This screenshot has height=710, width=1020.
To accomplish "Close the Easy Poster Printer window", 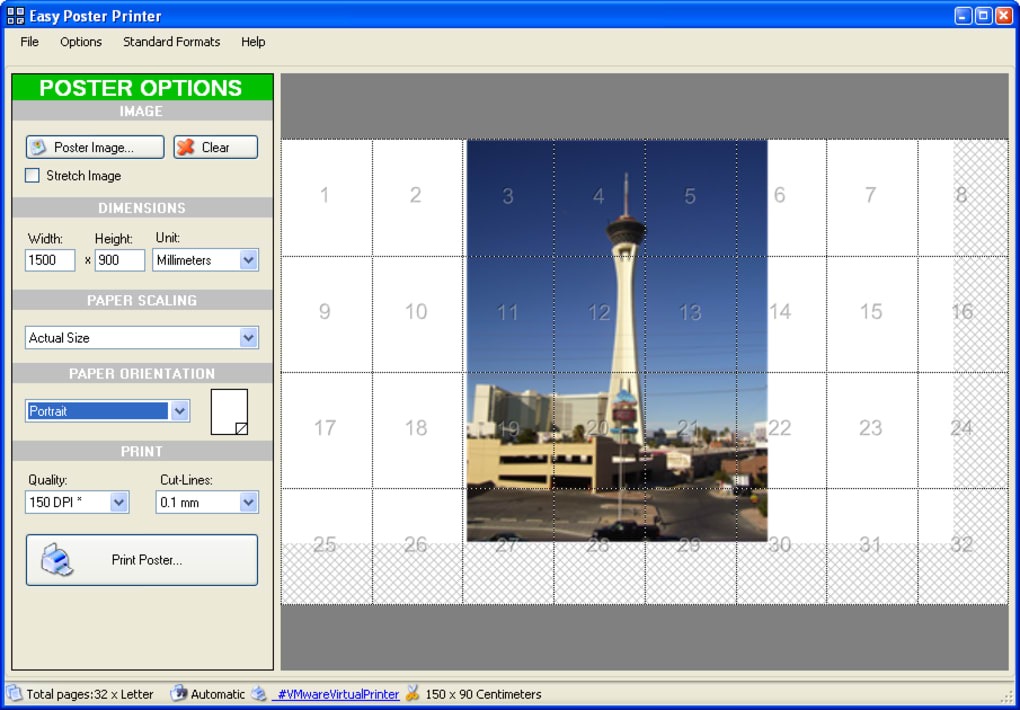I will pos(1004,16).
